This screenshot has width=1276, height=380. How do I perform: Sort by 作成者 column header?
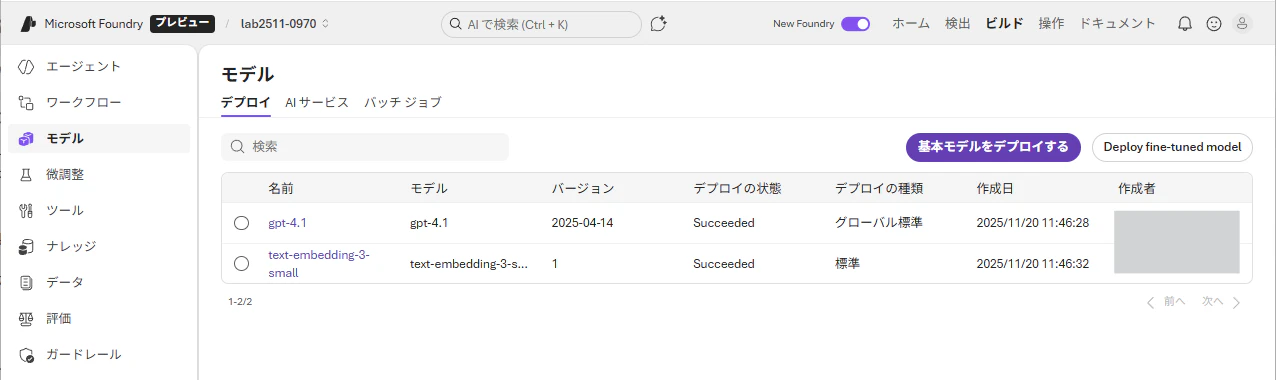(x=1137, y=188)
